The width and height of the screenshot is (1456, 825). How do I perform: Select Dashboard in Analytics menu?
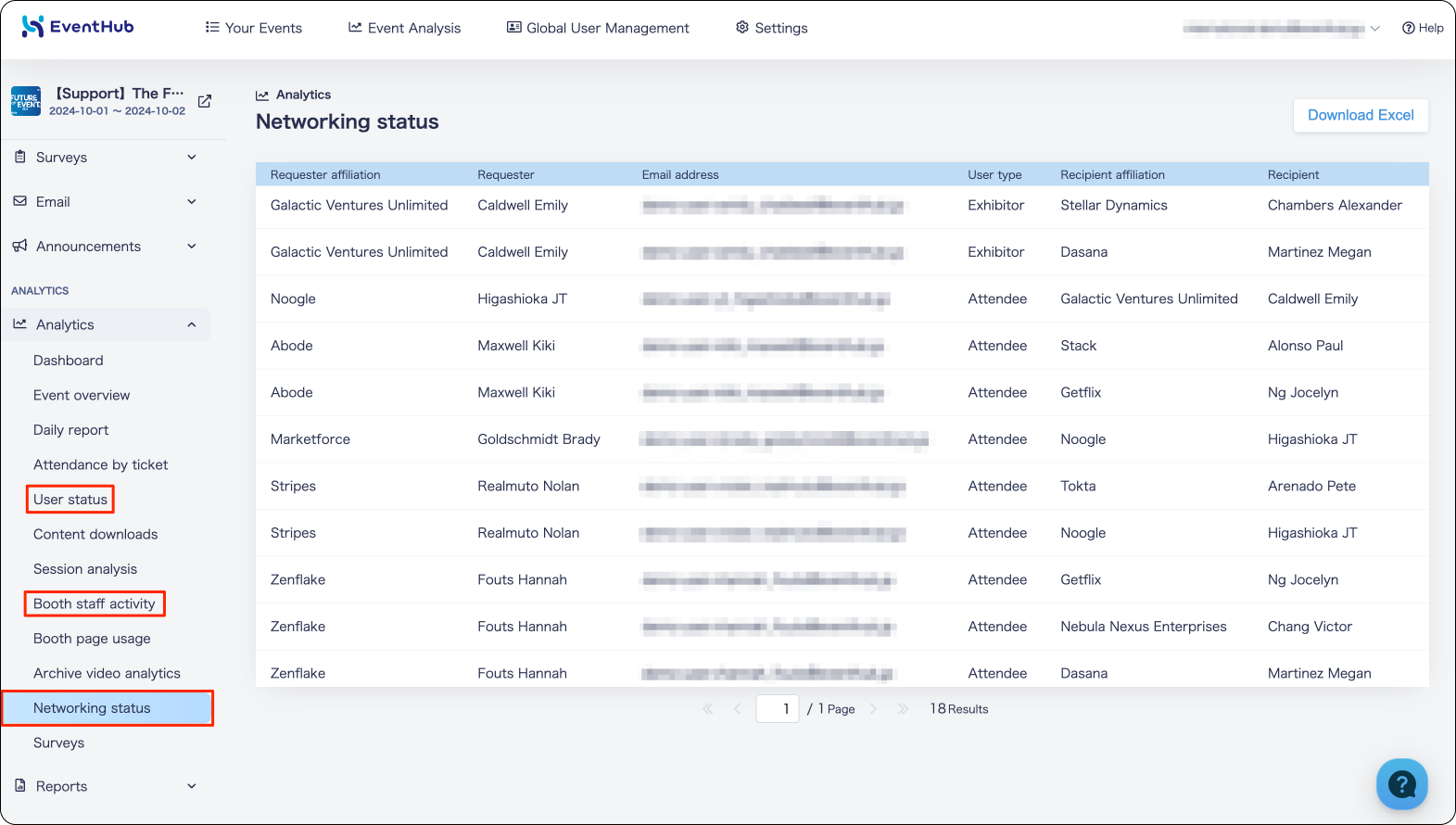tap(69, 360)
